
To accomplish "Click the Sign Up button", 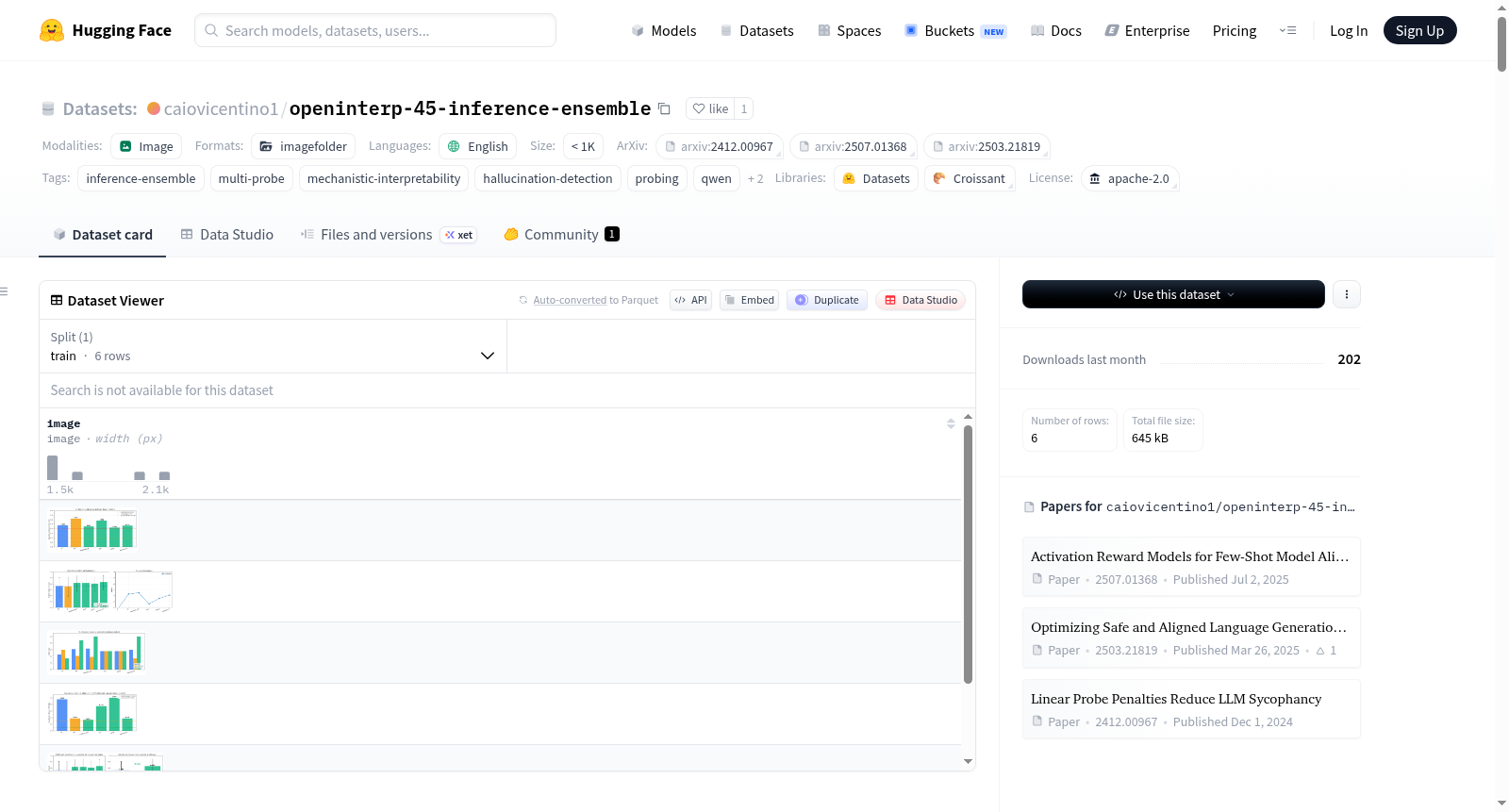I will coord(1419,30).
